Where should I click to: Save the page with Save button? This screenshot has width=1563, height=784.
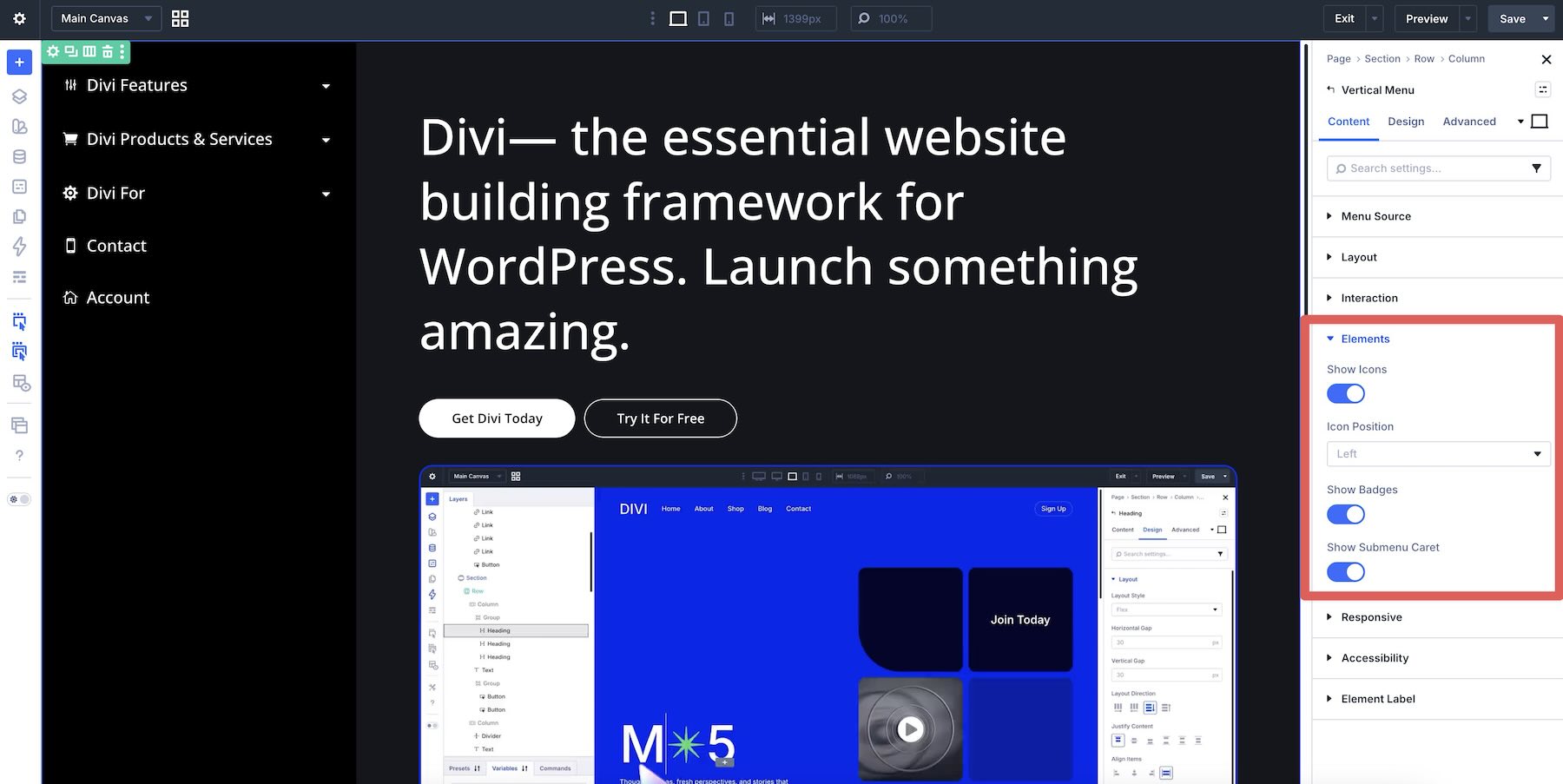click(1513, 18)
